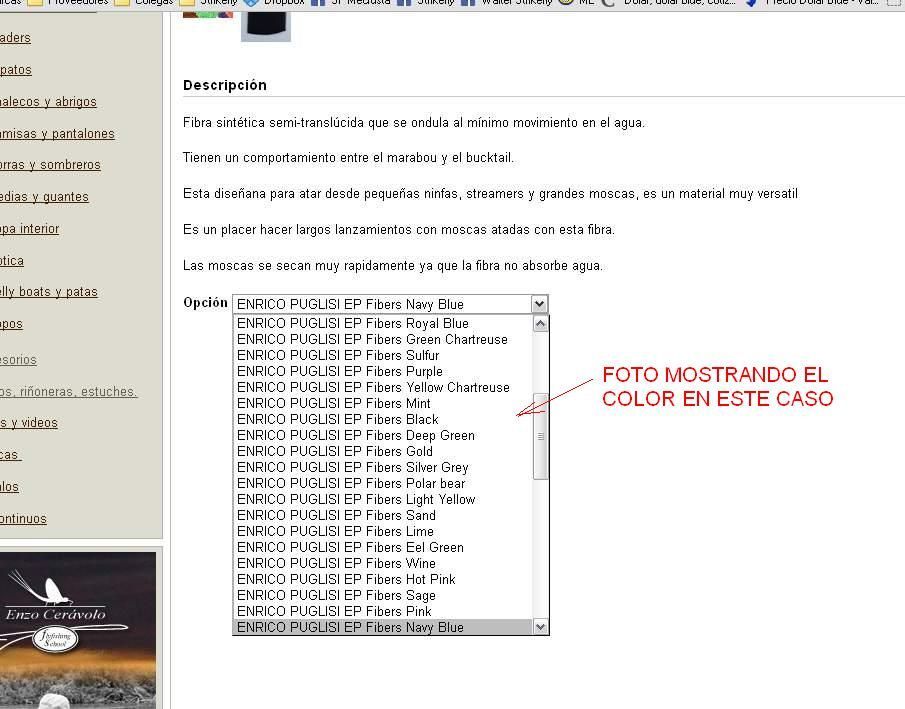Open the Opción dropdown arrow

539,304
